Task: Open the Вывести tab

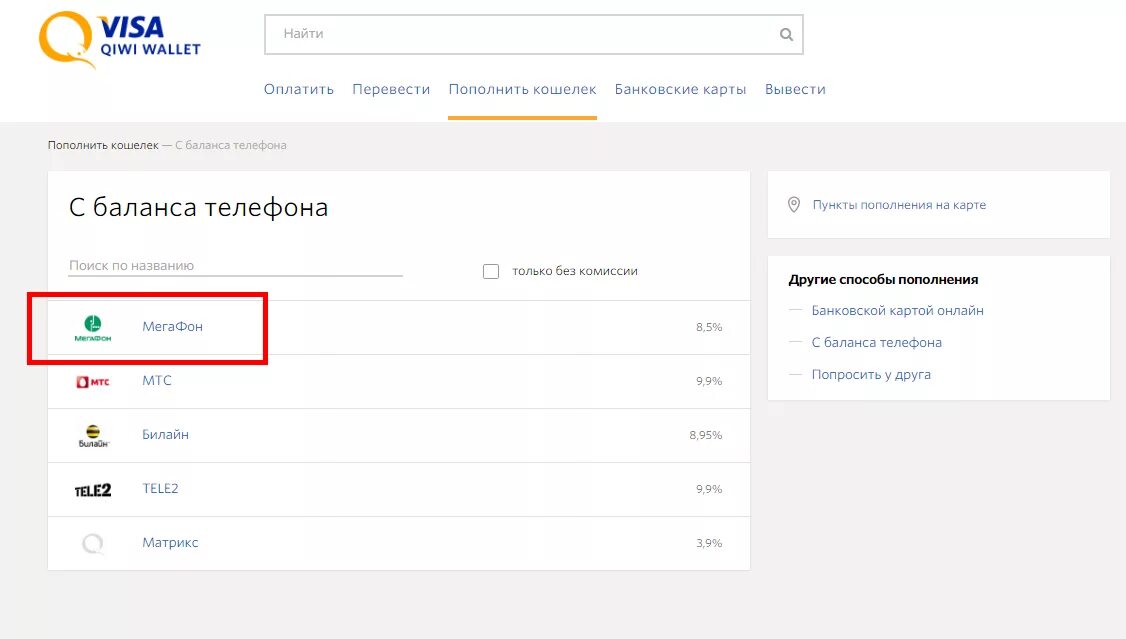Action: pos(795,89)
